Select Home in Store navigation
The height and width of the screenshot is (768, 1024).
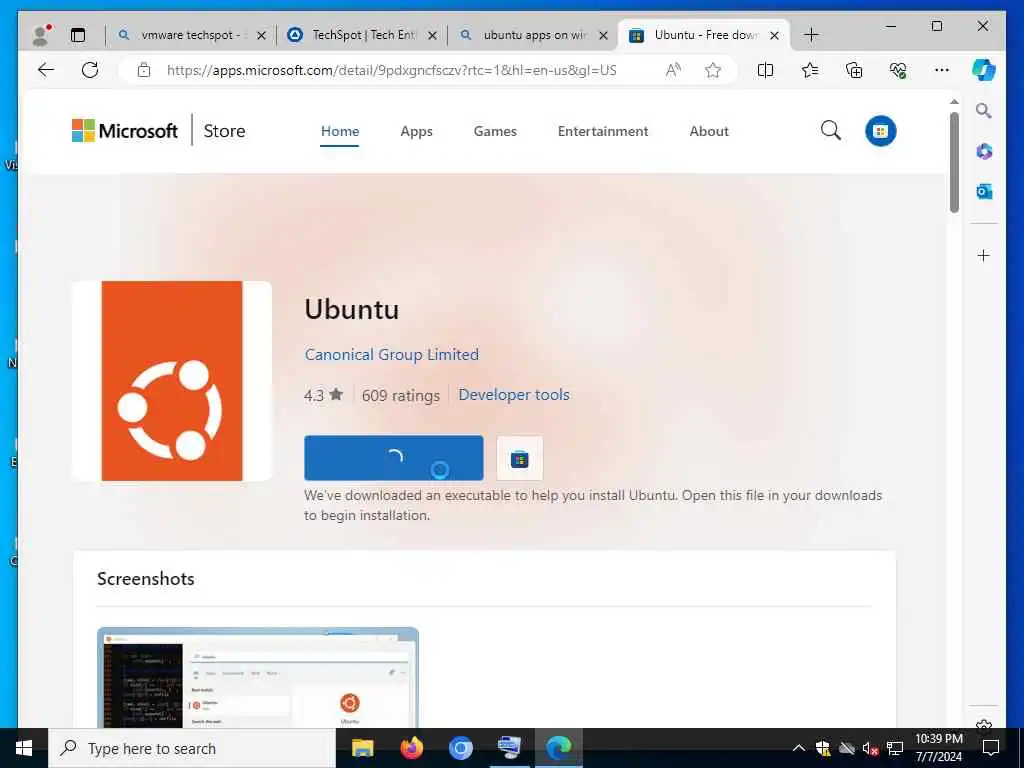pos(340,131)
